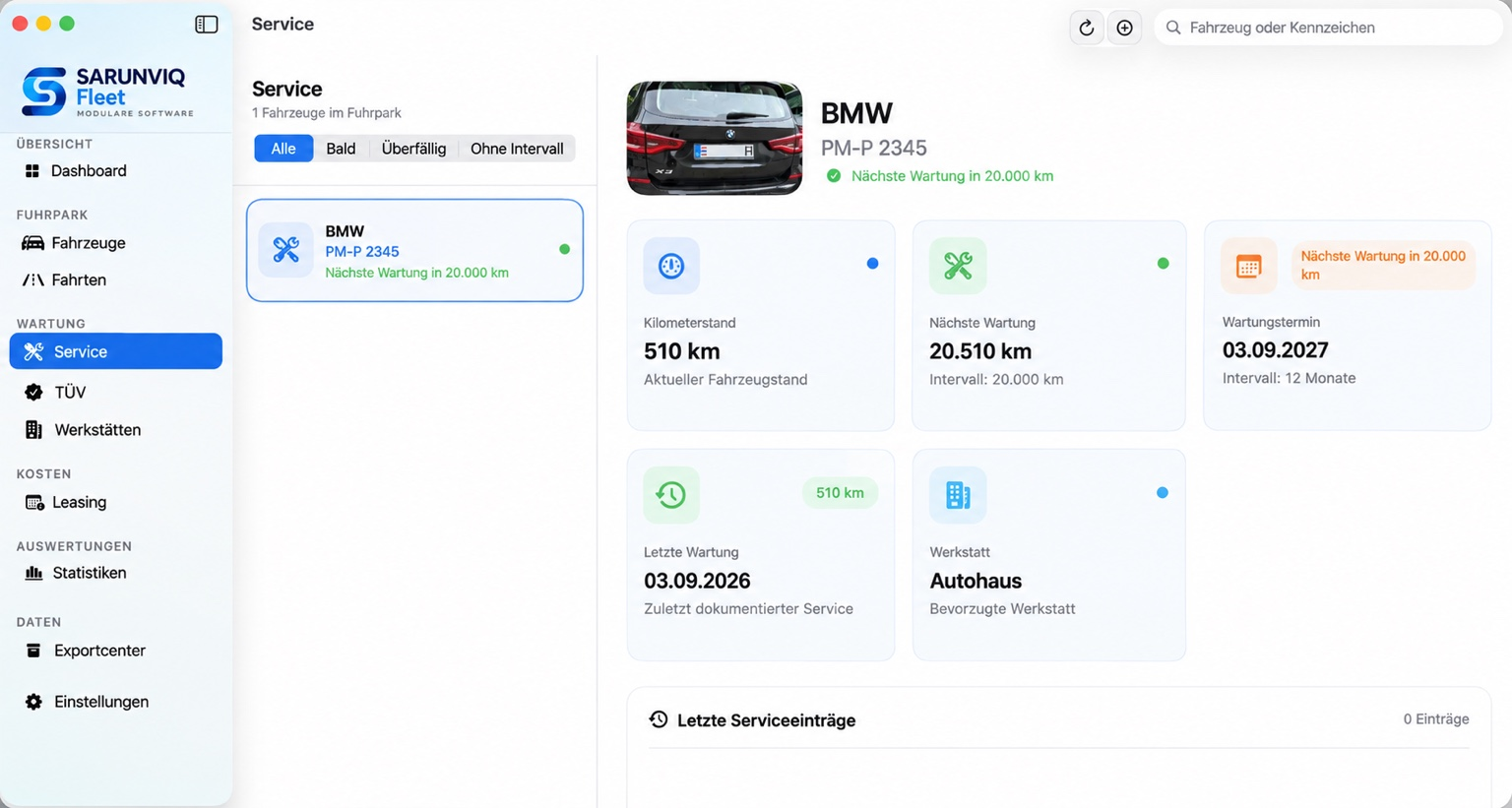Image resolution: width=1512 pixels, height=808 pixels.
Task: Click the green dot on Nächste Wartung card
Action: pyautogui.click(x=1163, y=263)
